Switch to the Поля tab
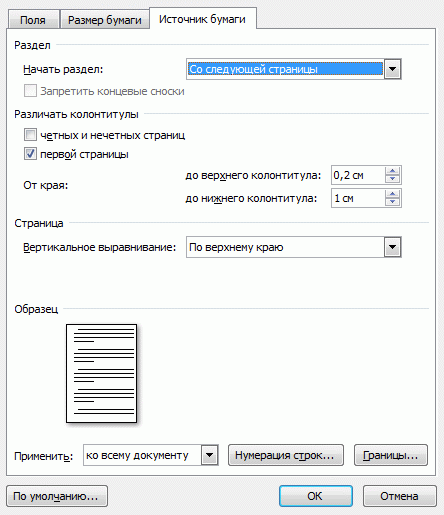This screenshot has width=444, height=515. [33, 20]
